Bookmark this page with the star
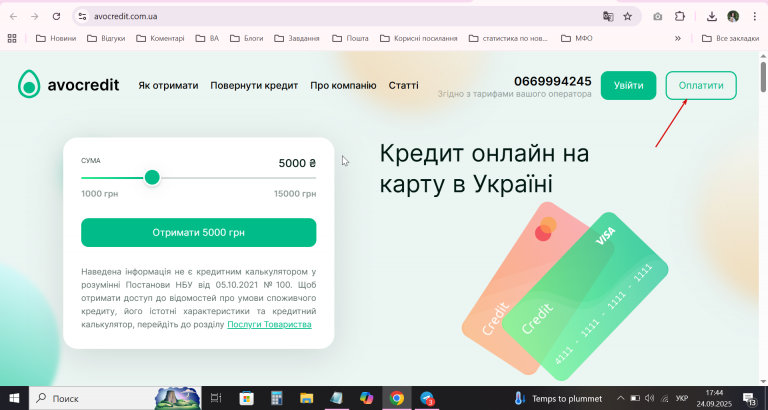The width and height of the screenshot is (768, 410). pos(627,16)
